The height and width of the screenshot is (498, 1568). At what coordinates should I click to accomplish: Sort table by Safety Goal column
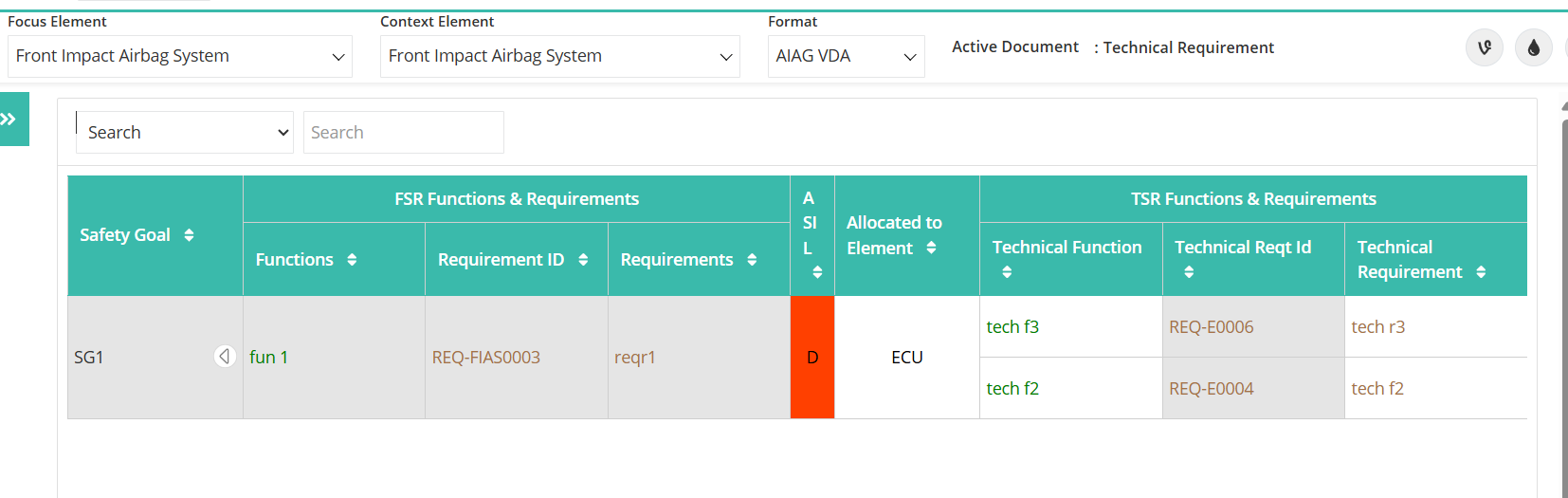189,235
